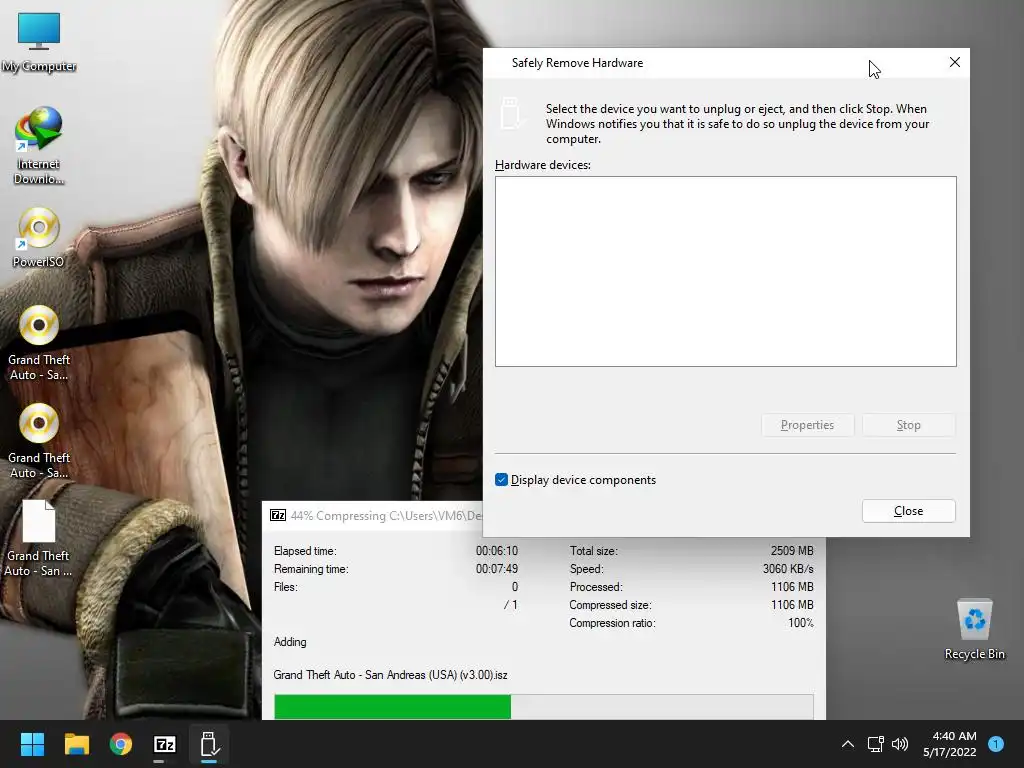Screen dimensions: 1024x768
Task: Click the 7z icon in compressing window title
Action: click(278, 515)
